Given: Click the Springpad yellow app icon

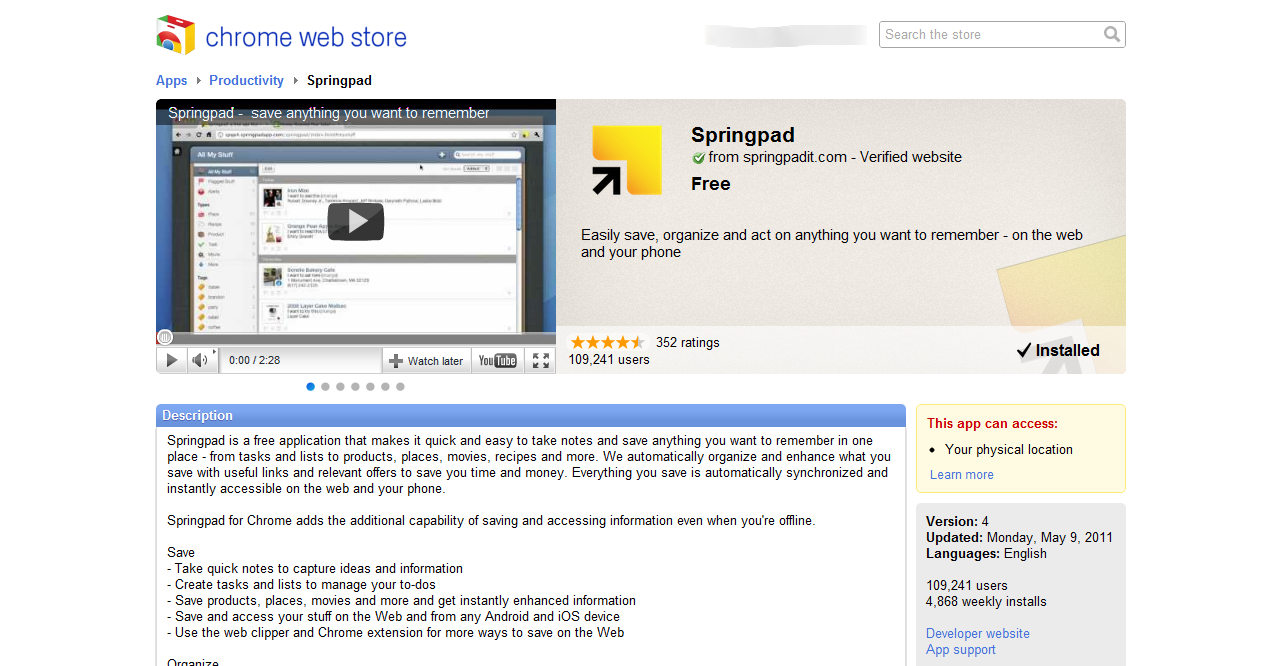Looking at the screenshot, I should pos(627,160).
